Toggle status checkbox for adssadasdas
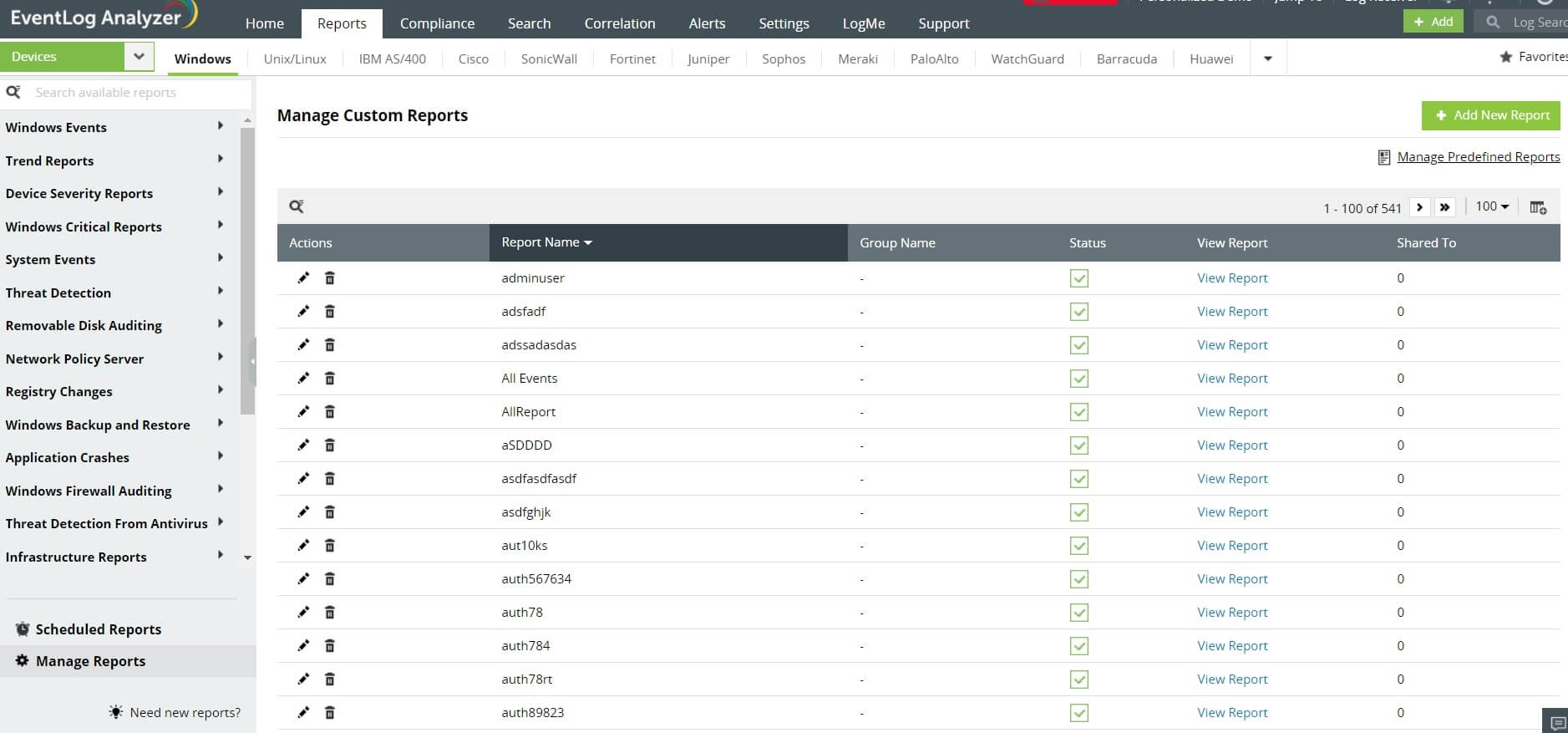1568x733 pixels. click(x=1079, y=345)
